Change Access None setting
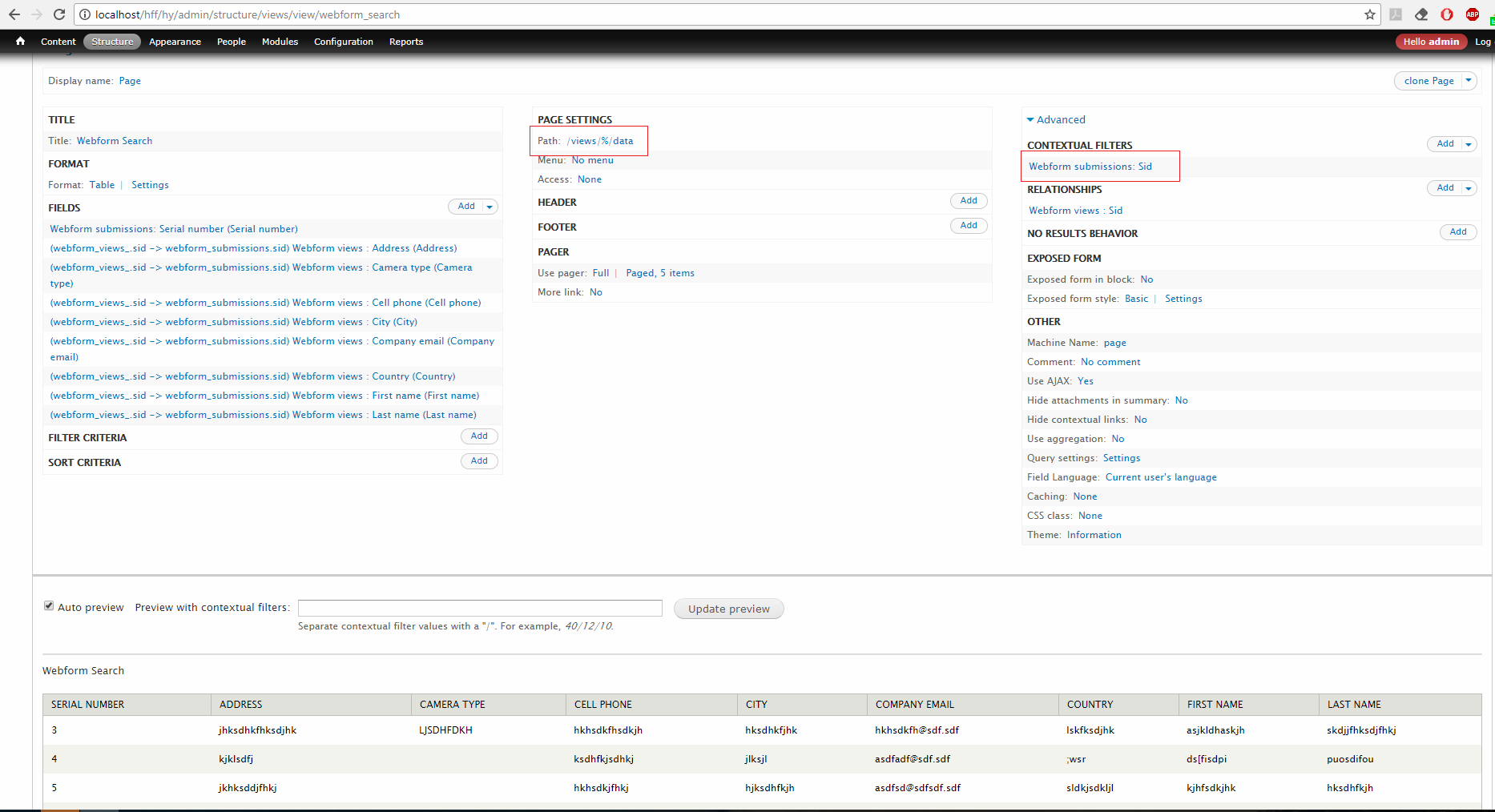The height and width of the screenshot is (812, 1495). 590,179
